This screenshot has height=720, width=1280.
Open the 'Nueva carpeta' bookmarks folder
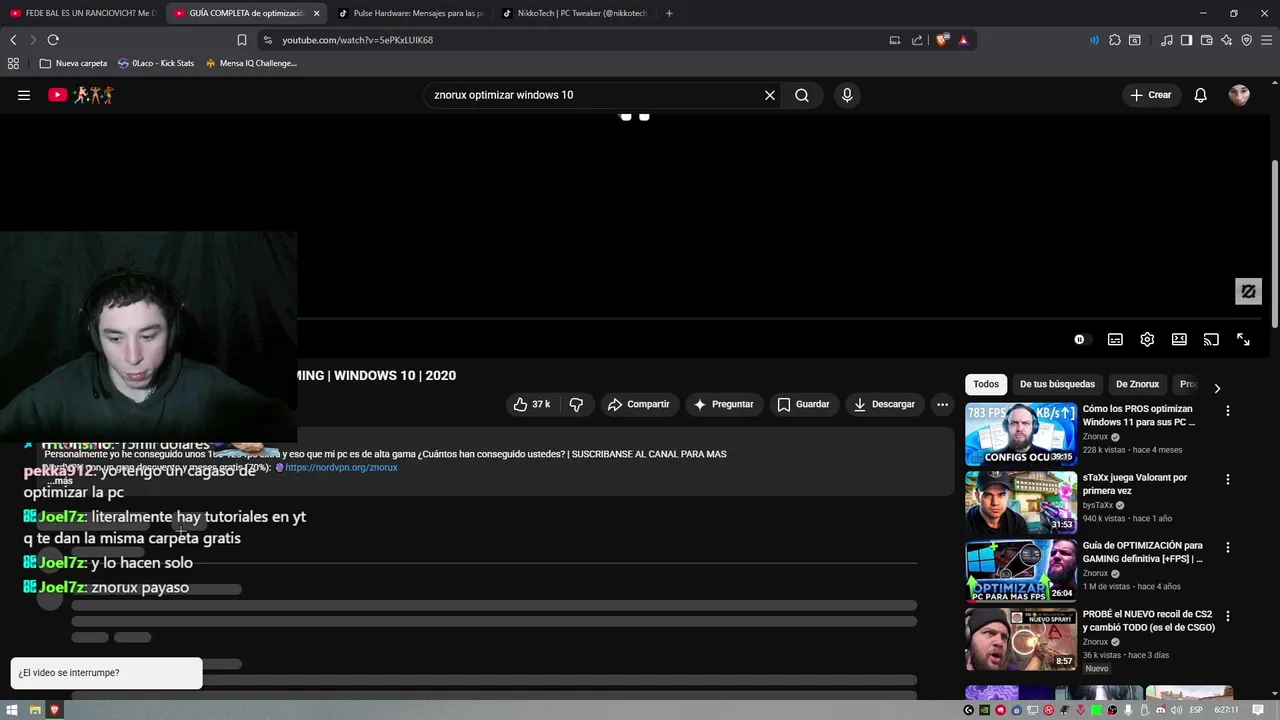coord(73,63)
